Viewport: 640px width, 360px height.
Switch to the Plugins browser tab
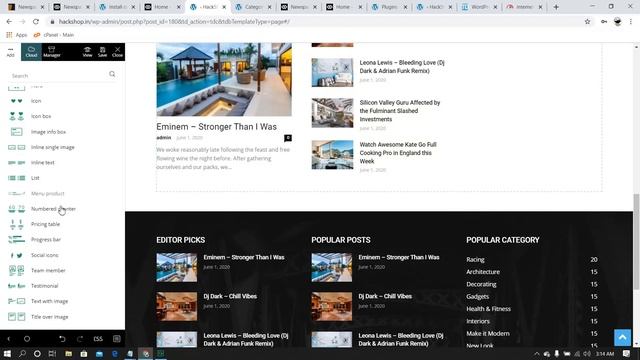click(388, 7)
